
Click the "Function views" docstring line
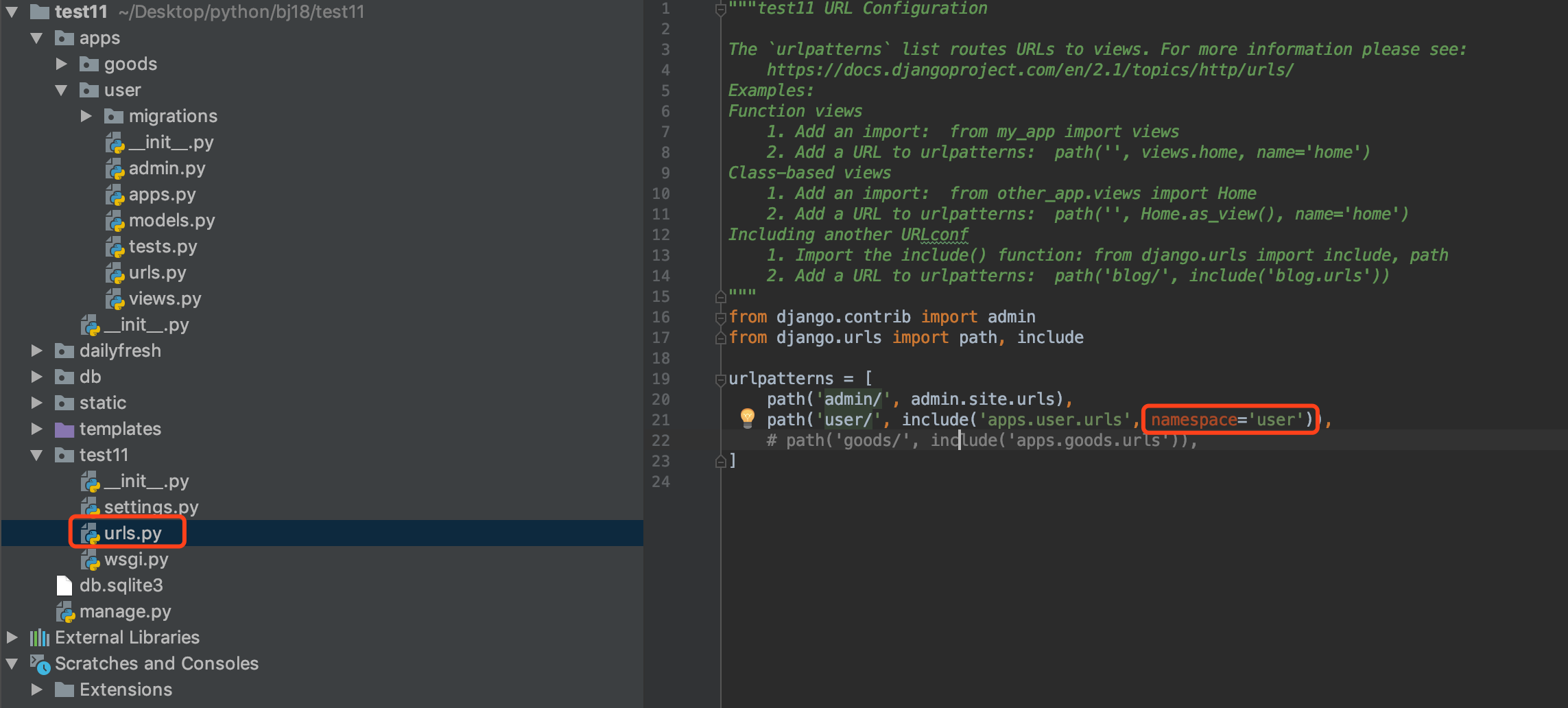[795, 111]
